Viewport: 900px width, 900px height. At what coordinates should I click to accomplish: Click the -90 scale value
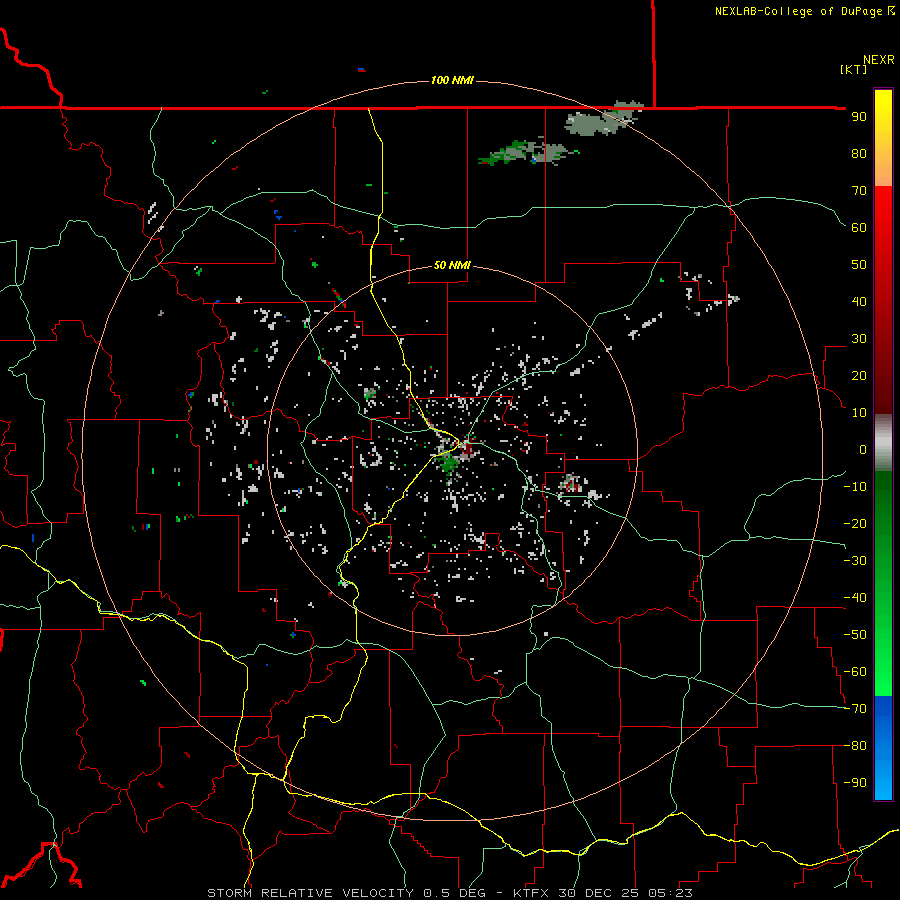855,783
